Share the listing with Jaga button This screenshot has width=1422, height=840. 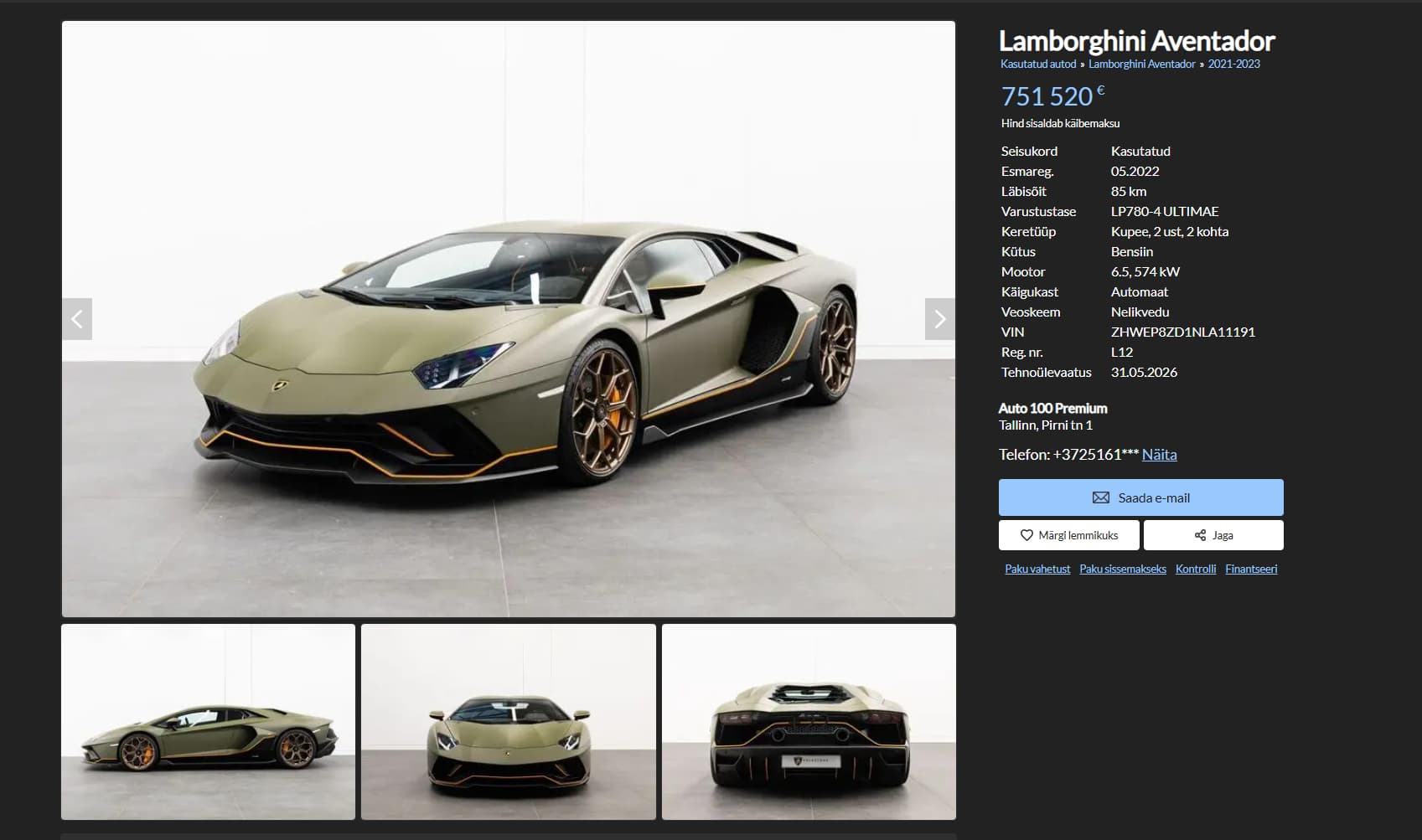click(x=1213, y=535)
